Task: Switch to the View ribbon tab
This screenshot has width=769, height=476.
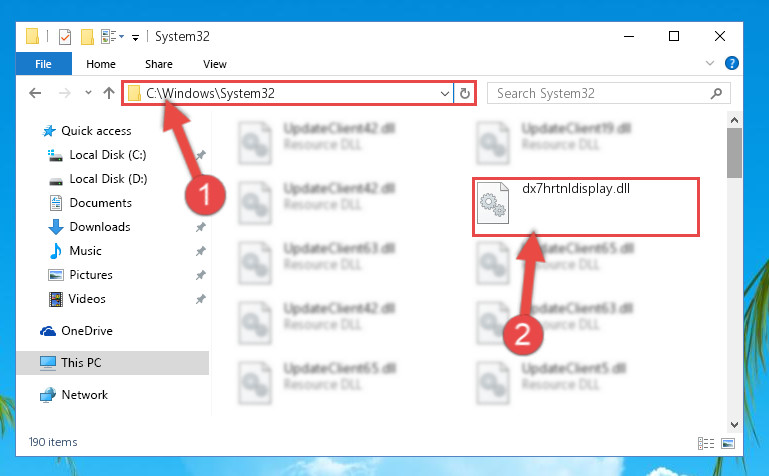Action: 215,64
